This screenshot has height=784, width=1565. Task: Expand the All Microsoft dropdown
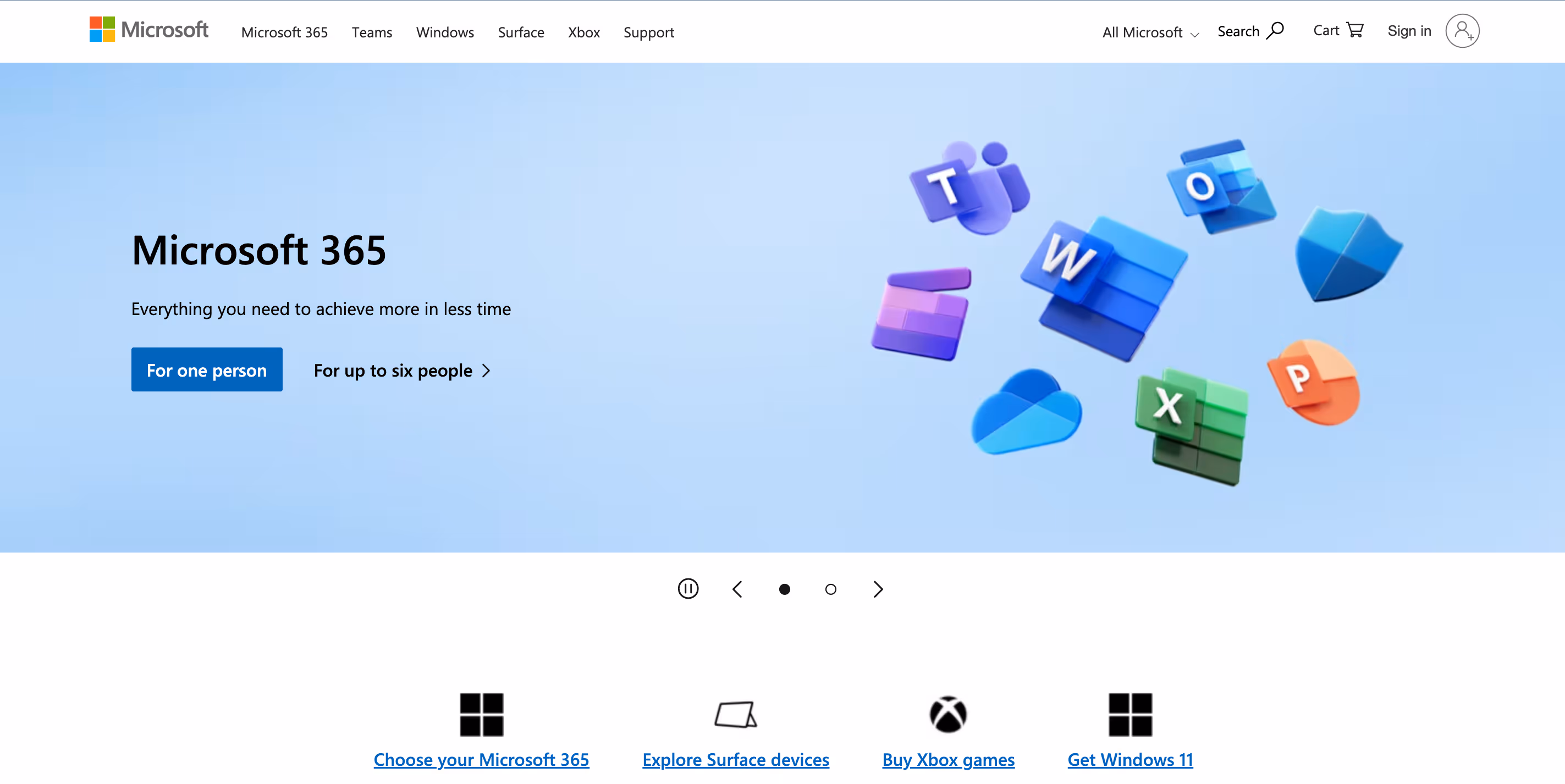point(1150,33)
